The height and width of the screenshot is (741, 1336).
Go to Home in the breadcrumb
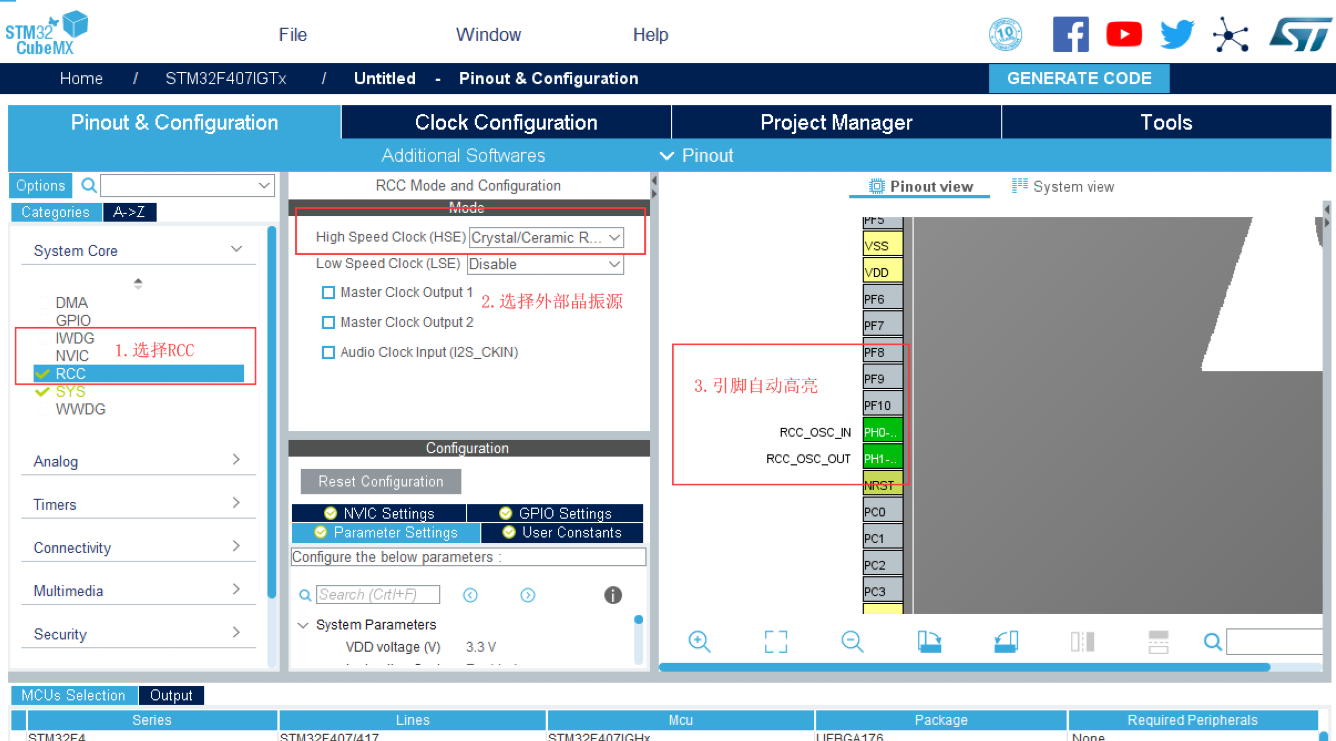(x=81, y=78)
